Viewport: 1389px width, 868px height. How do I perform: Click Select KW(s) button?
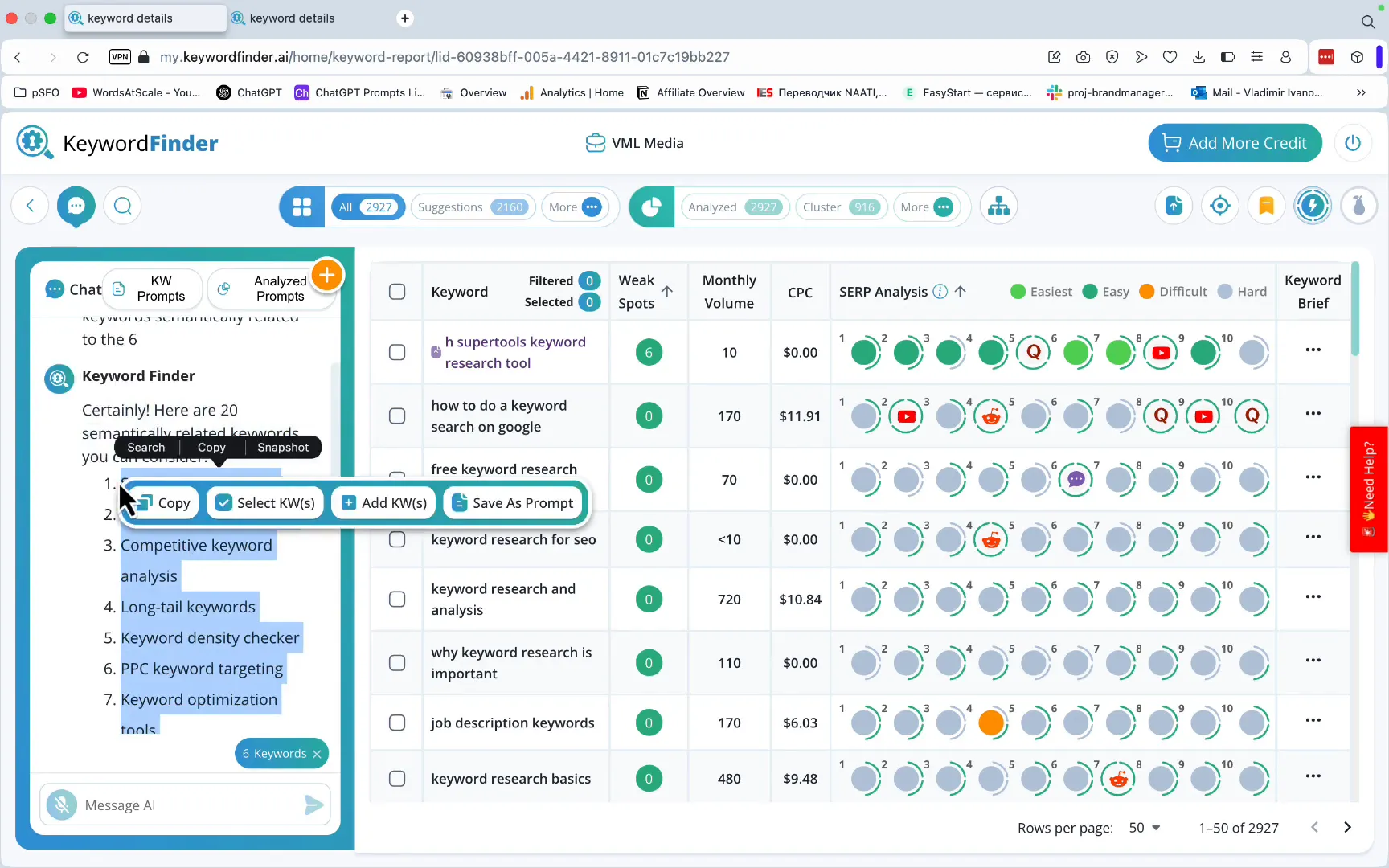[266, 503]
